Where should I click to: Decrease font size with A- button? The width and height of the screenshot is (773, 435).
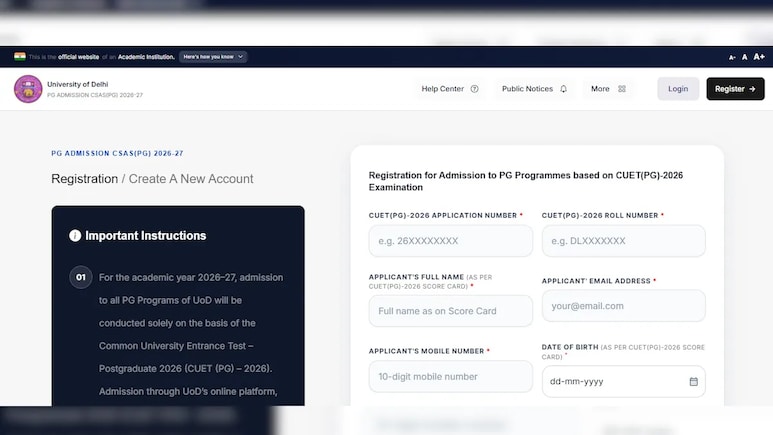click(x=732, y=57)
